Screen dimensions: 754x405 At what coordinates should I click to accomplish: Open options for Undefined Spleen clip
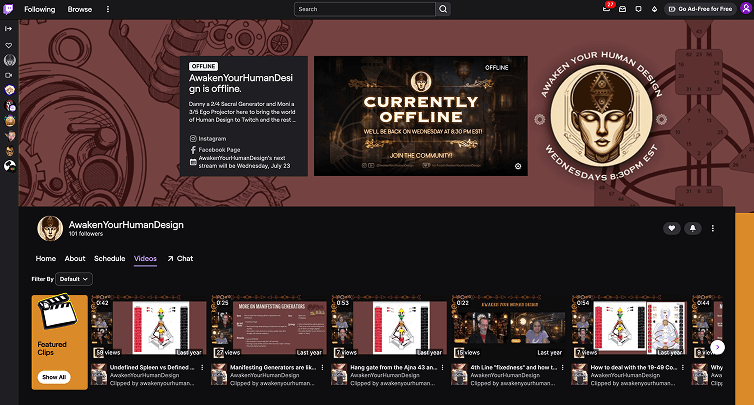pyautogui.click(x=202, y=367)
